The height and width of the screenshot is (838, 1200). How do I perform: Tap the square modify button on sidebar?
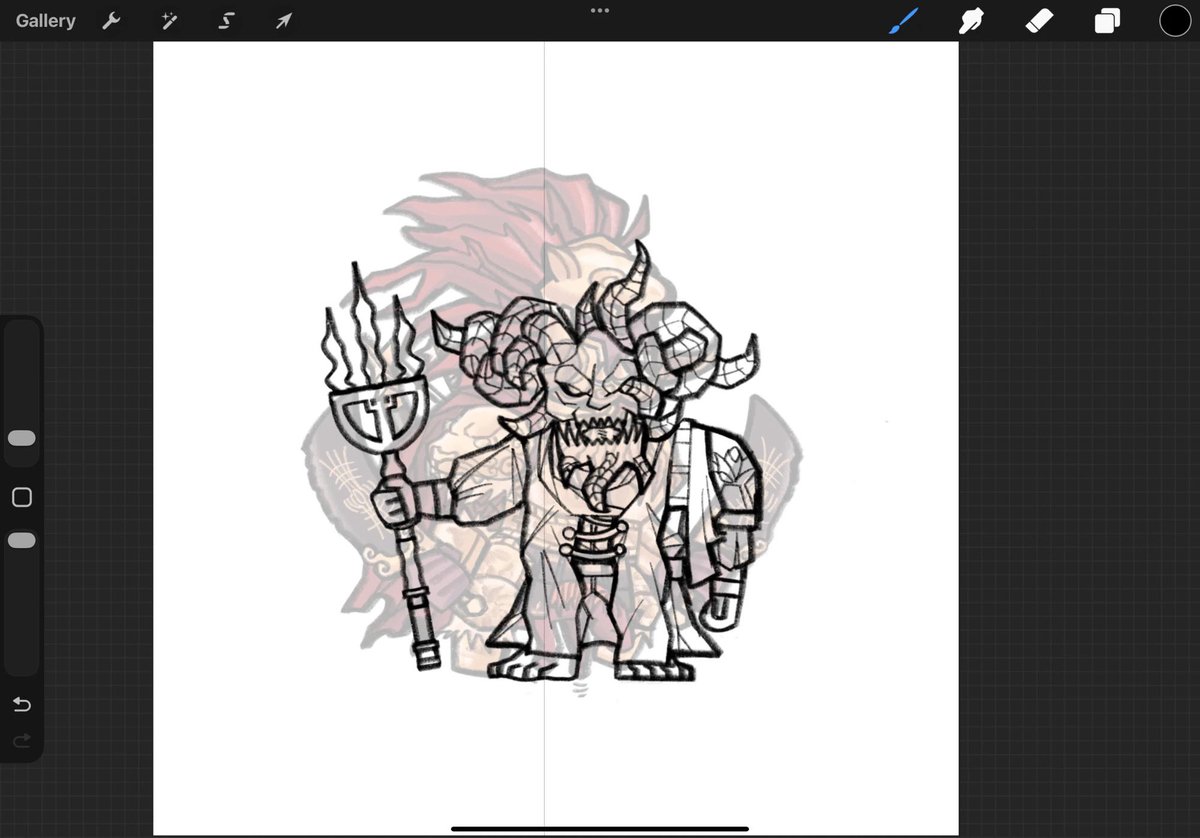pos(21,497)
